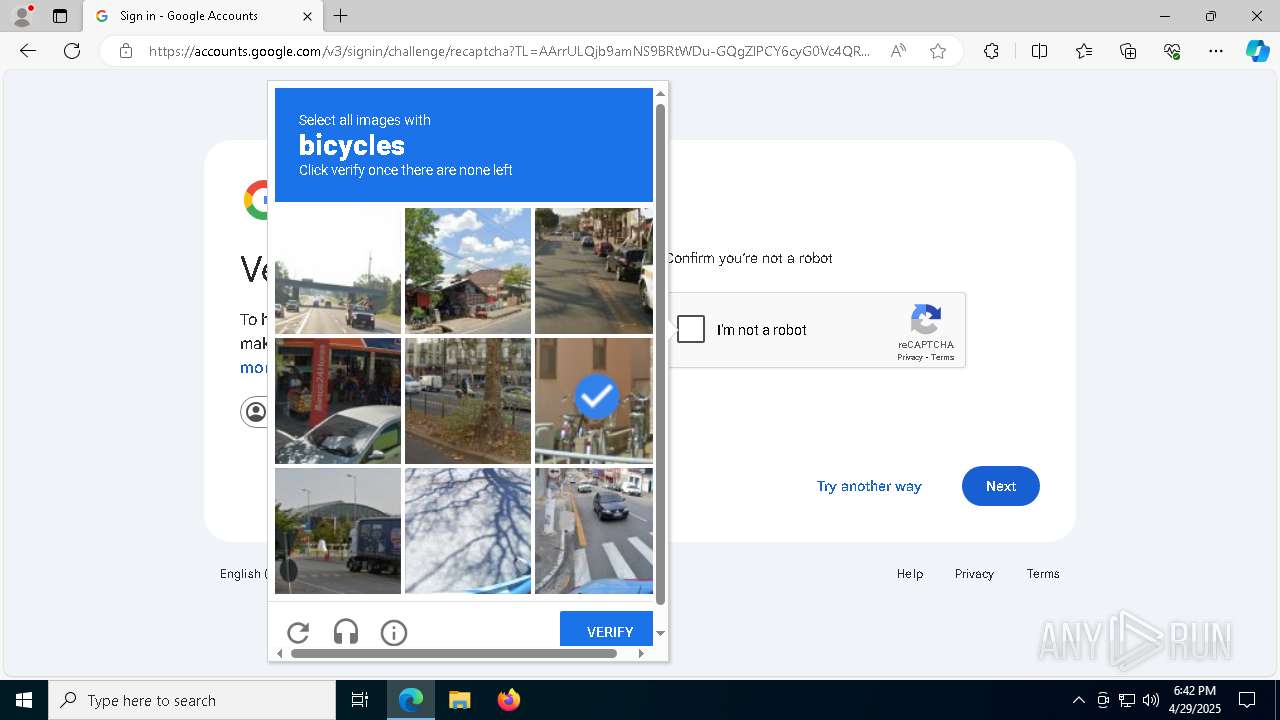
Task: Check the I'm not a robot box
Action: [691, 329]
